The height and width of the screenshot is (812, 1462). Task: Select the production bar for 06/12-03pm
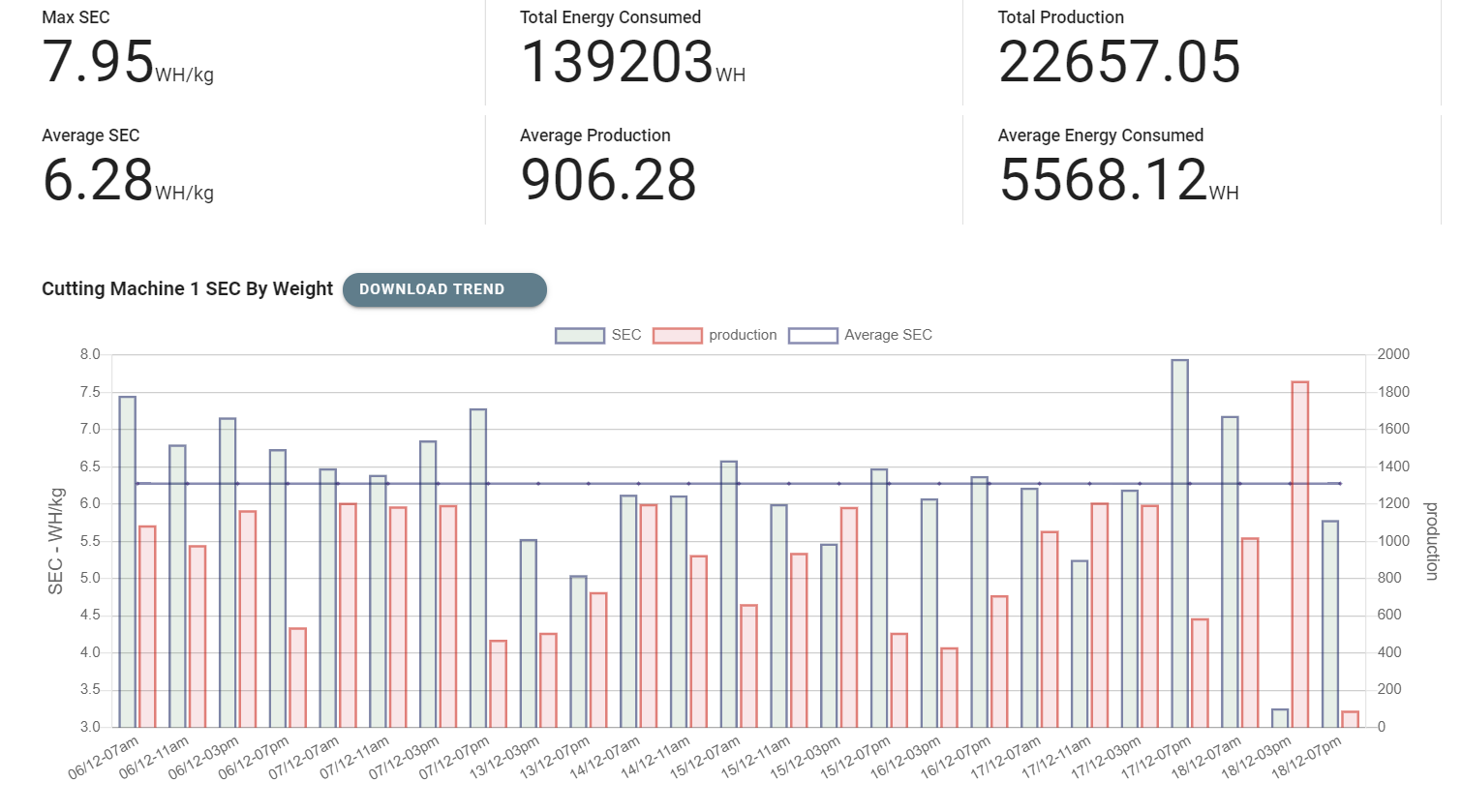tap(248, 619)
